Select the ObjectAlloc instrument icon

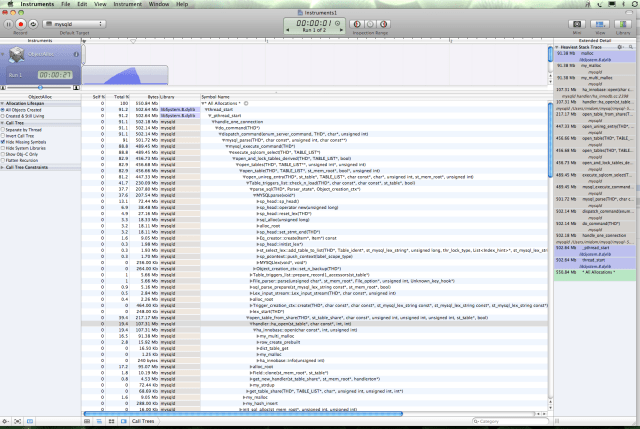click(16, 55)
